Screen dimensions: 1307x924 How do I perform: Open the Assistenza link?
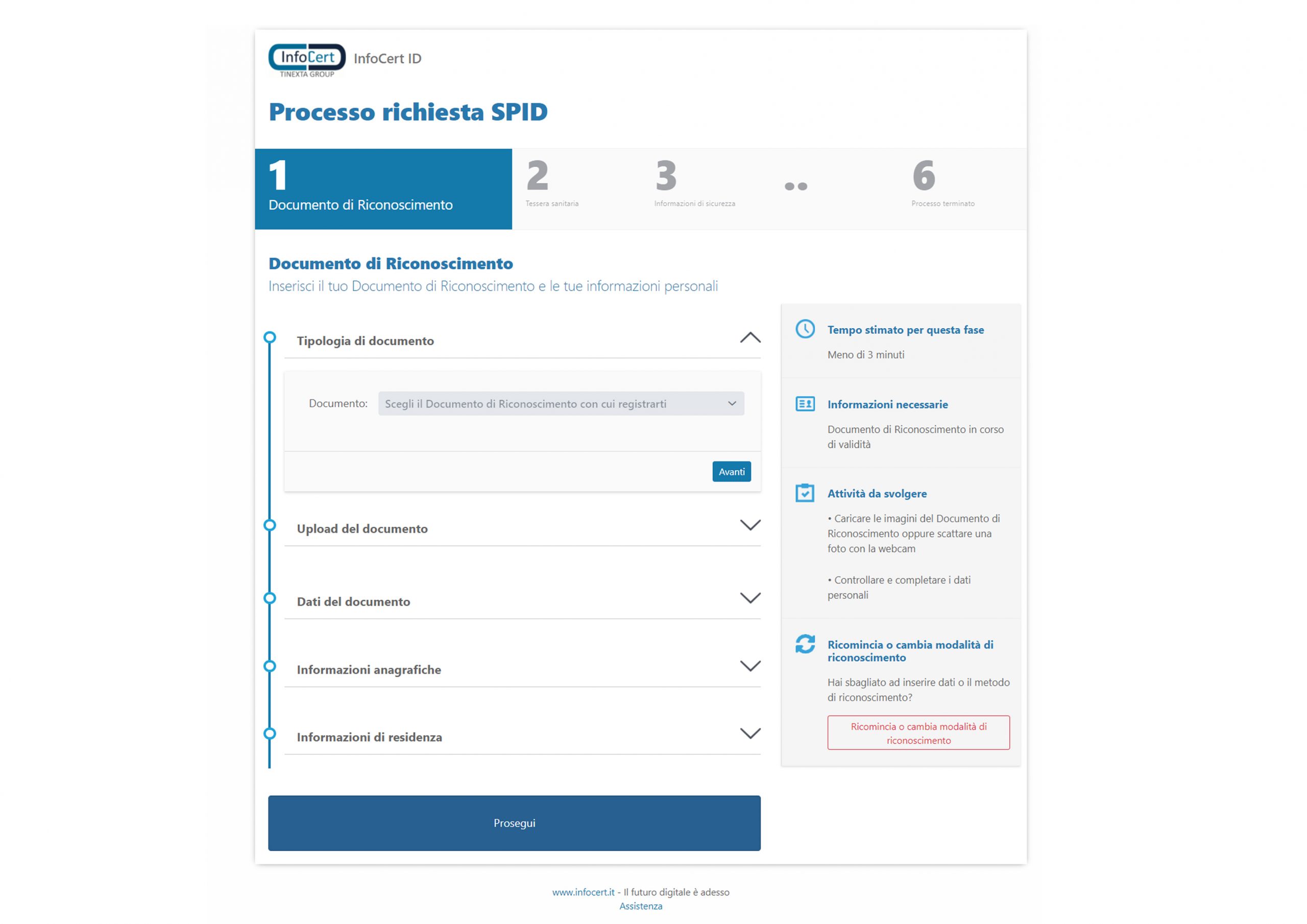640,906
